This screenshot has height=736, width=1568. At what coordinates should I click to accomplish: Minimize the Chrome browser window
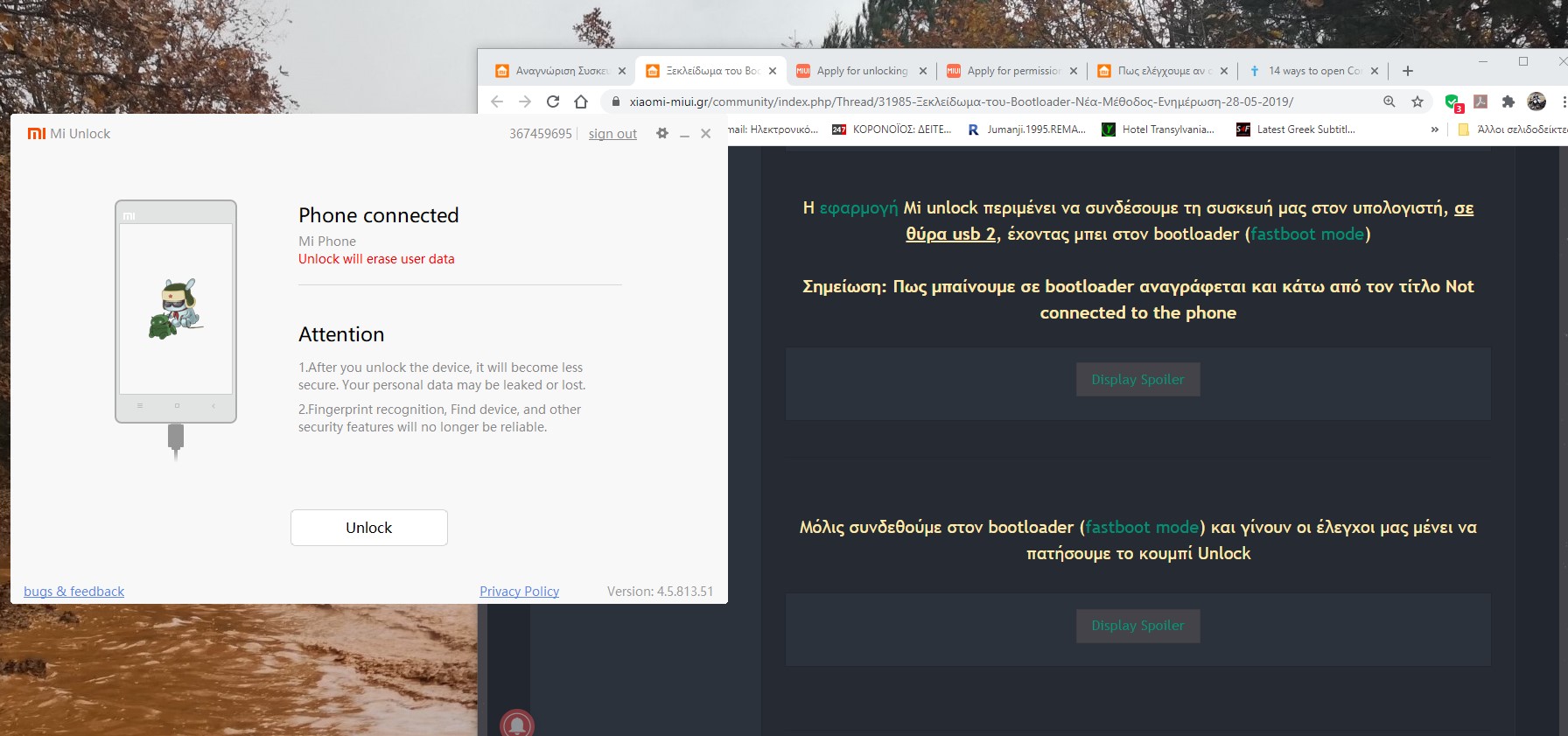click(x=1483, y=61)
